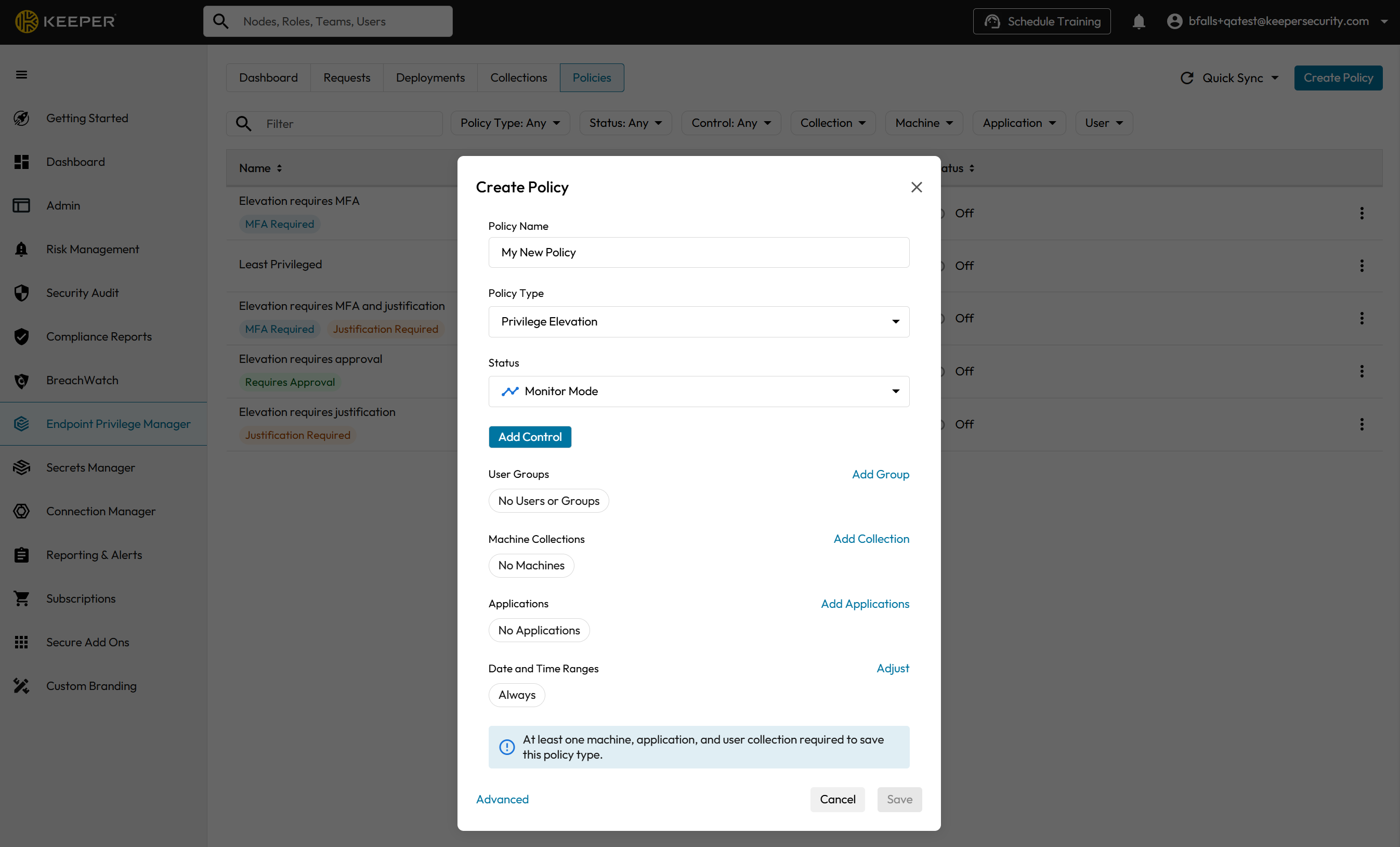The height and width of the screenshot is (847, 1400).
Task: Switch to the Deployments tab
Action: coord(430,78)
